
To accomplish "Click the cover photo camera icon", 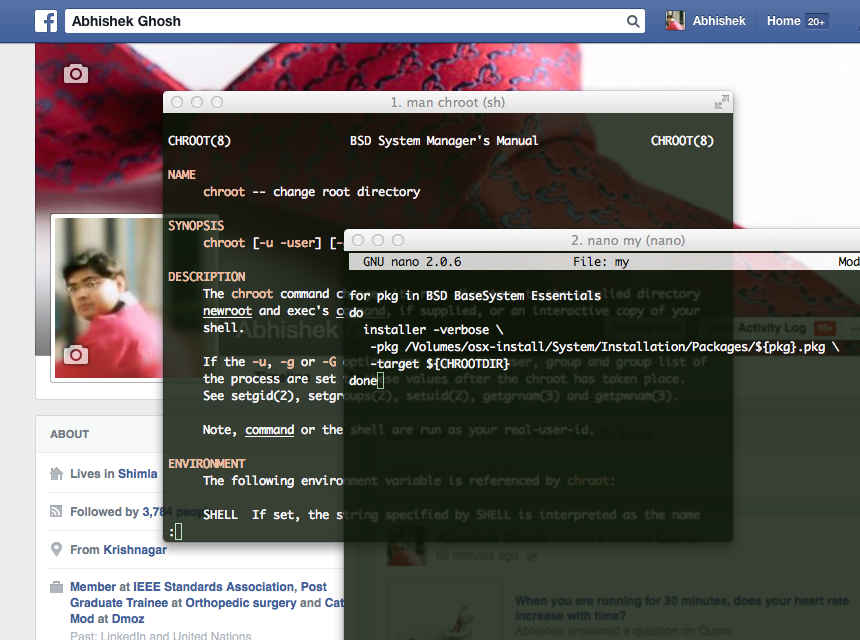I will pos(76,73).
